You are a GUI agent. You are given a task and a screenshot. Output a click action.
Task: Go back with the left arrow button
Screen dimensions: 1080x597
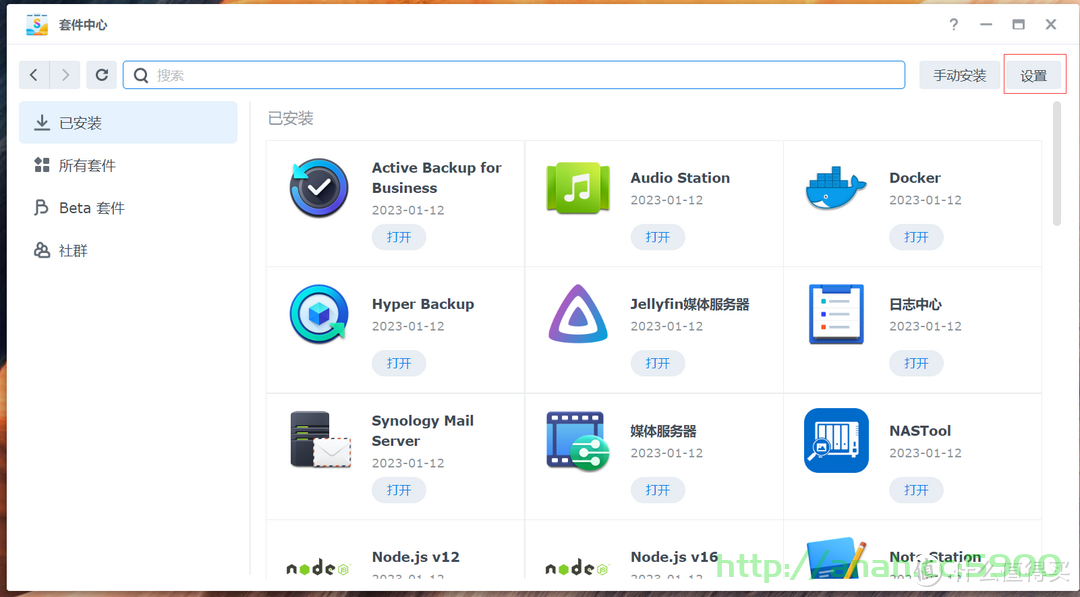pyautogui.click(x=34, y=75)
